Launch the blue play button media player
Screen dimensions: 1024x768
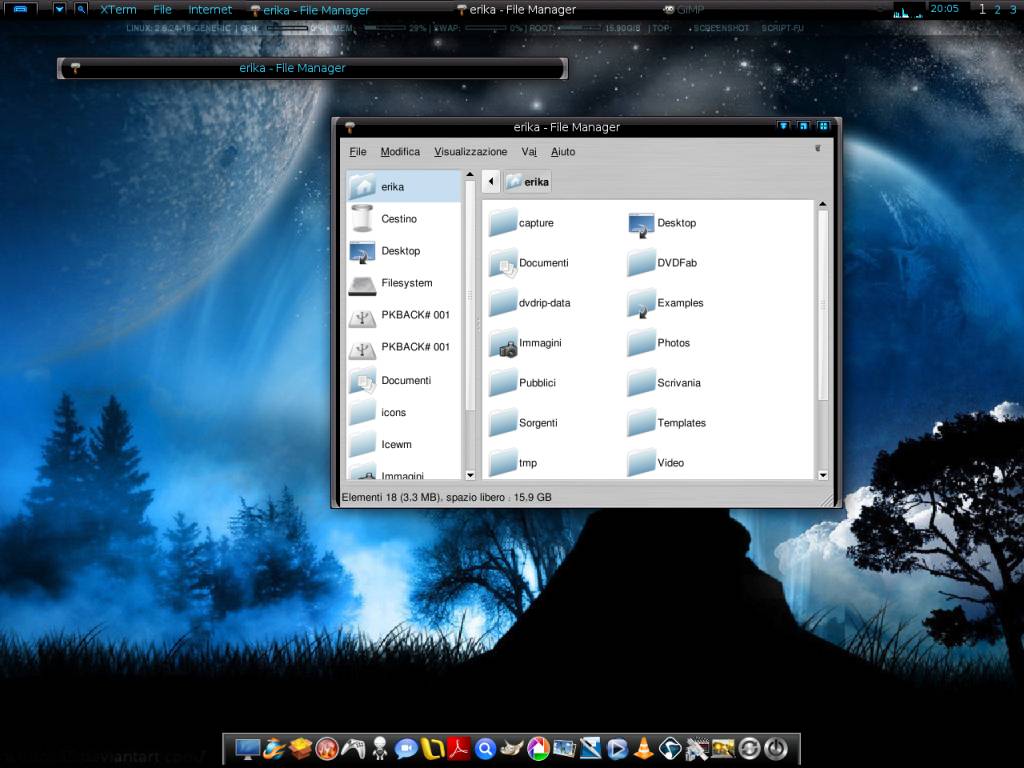coord(617,748)
